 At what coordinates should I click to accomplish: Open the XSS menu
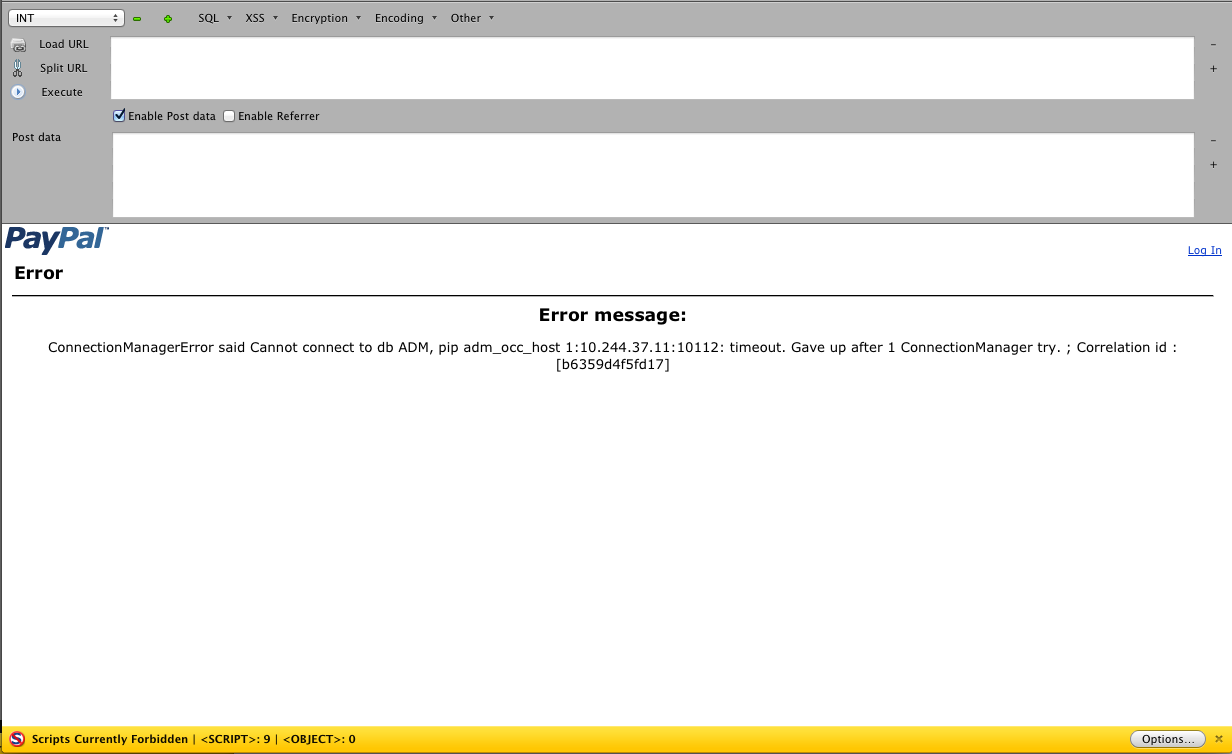(261, 18)
